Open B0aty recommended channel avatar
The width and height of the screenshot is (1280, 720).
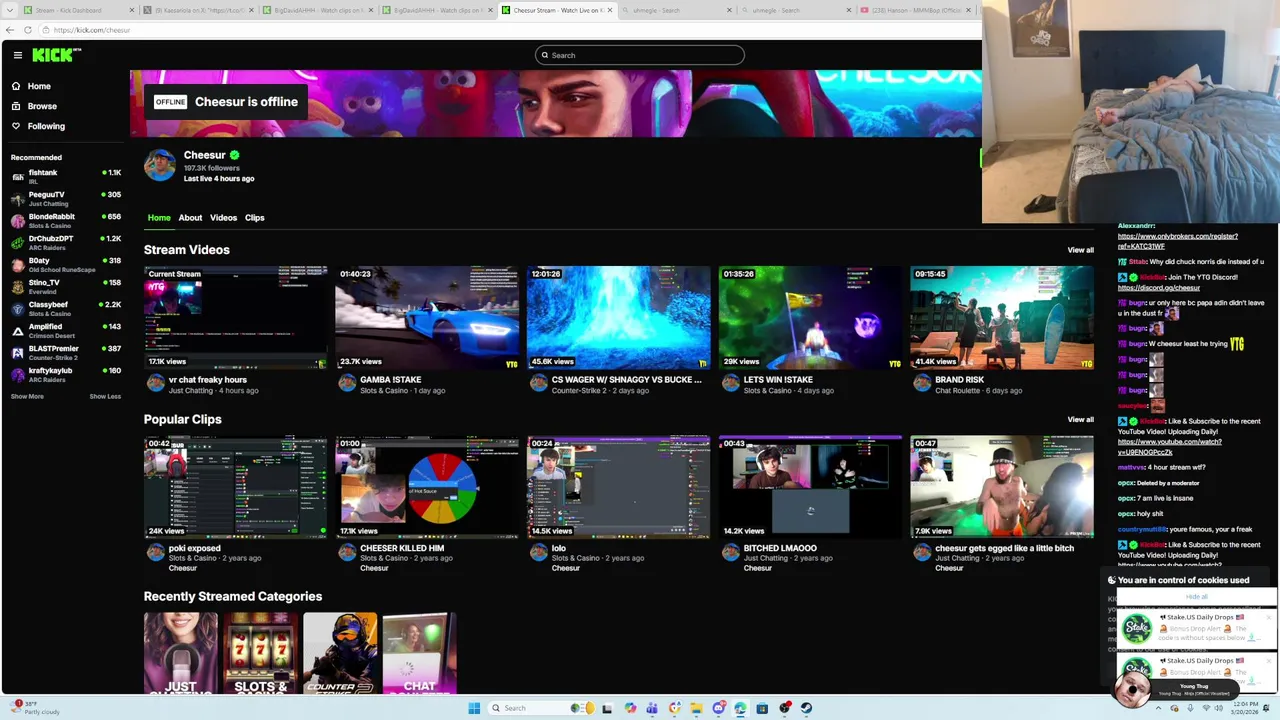pos(17,264)
